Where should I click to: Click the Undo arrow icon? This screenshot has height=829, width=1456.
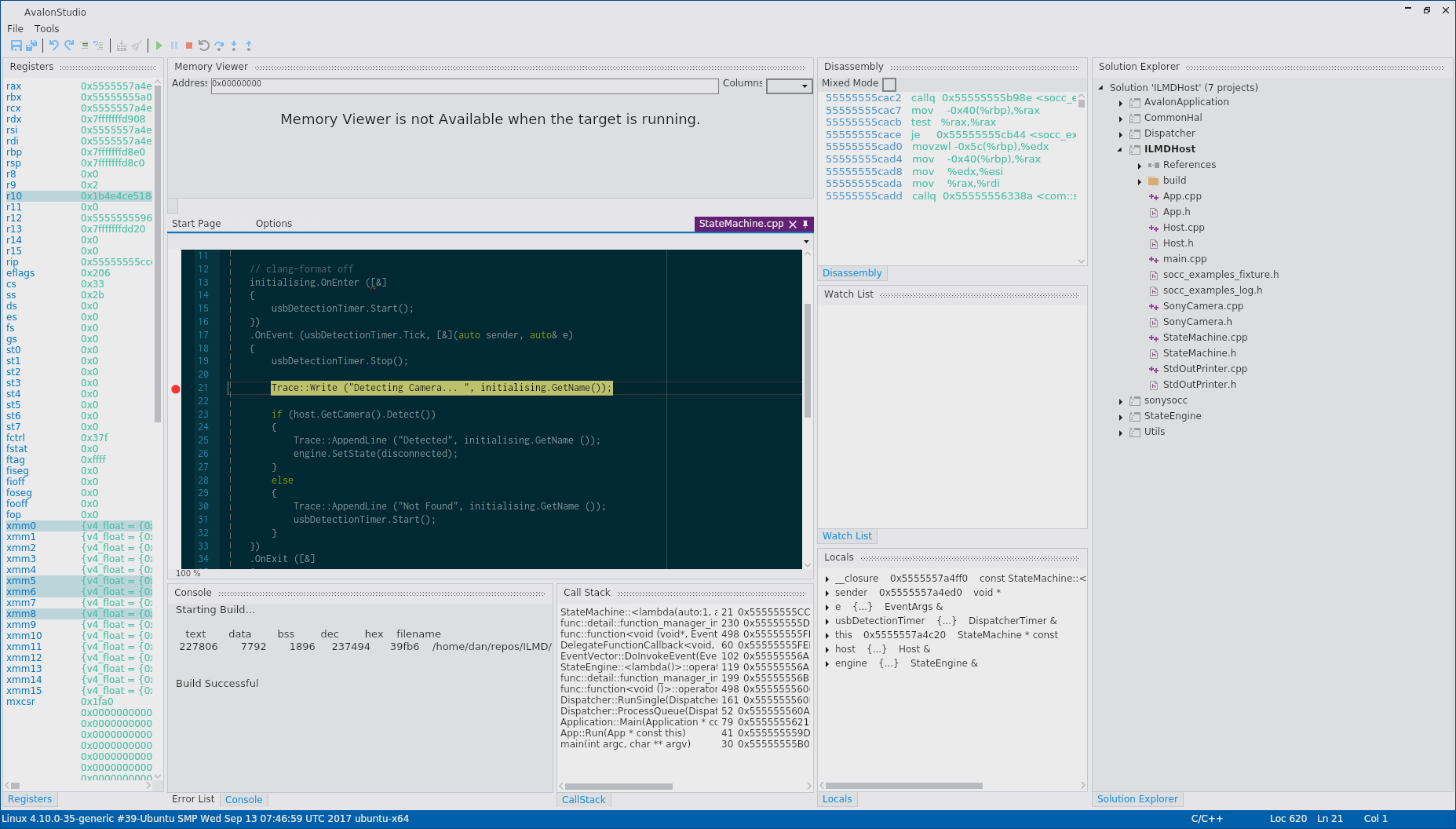coord(53,46)
